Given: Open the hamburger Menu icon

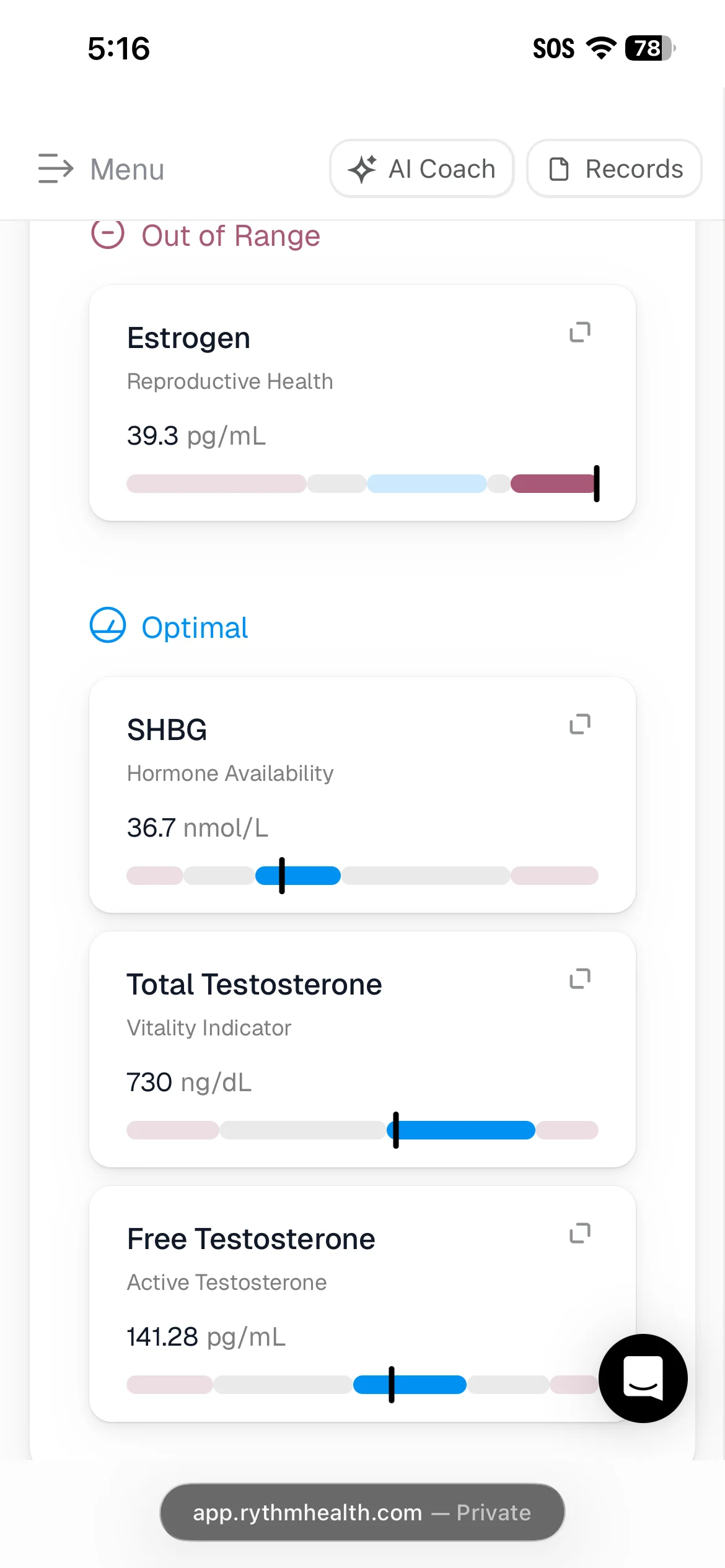Looking at the screenshot, I should [56, 168].
